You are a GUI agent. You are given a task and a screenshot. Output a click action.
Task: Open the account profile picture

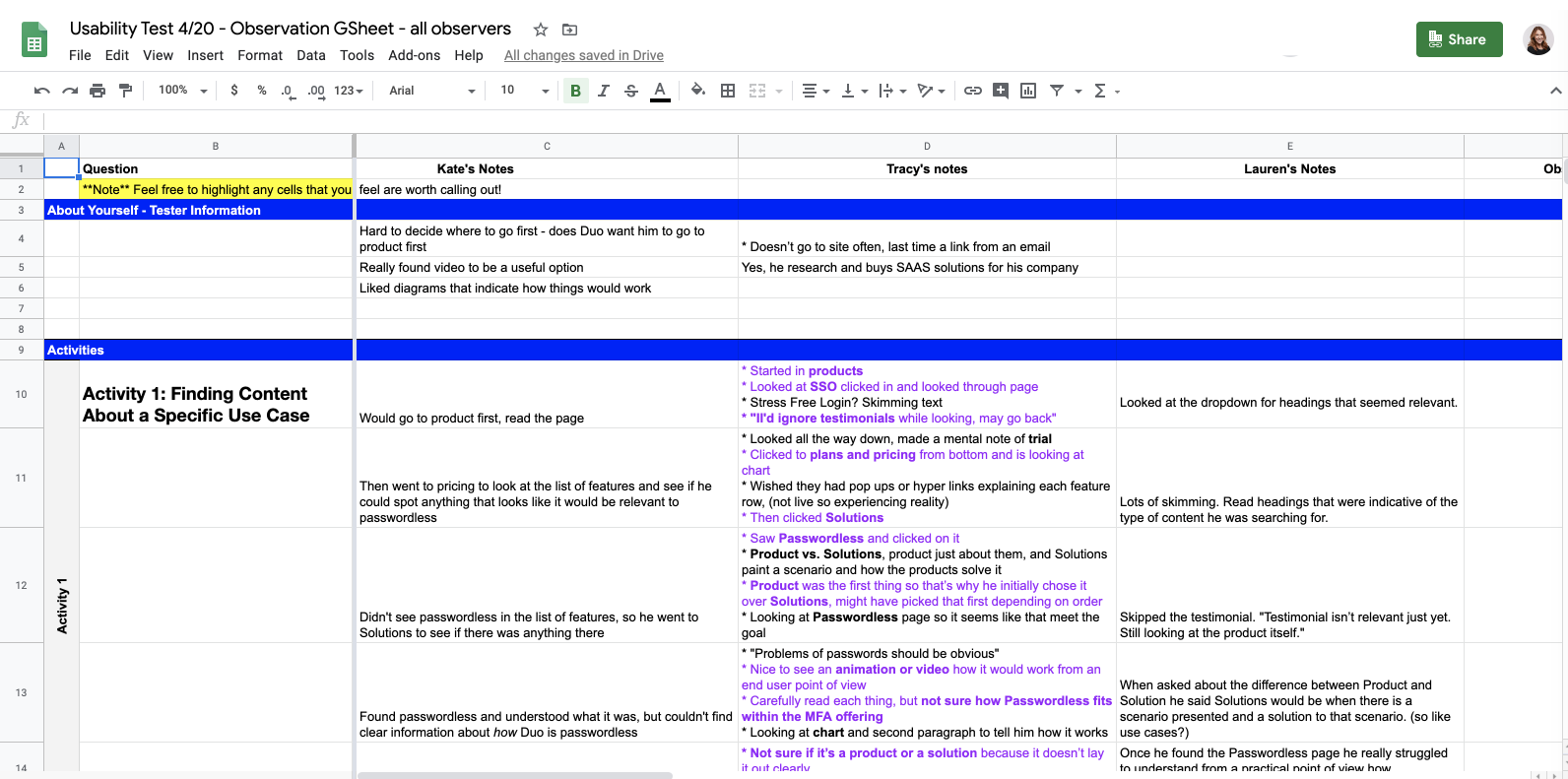click(x=1537, y=39)
